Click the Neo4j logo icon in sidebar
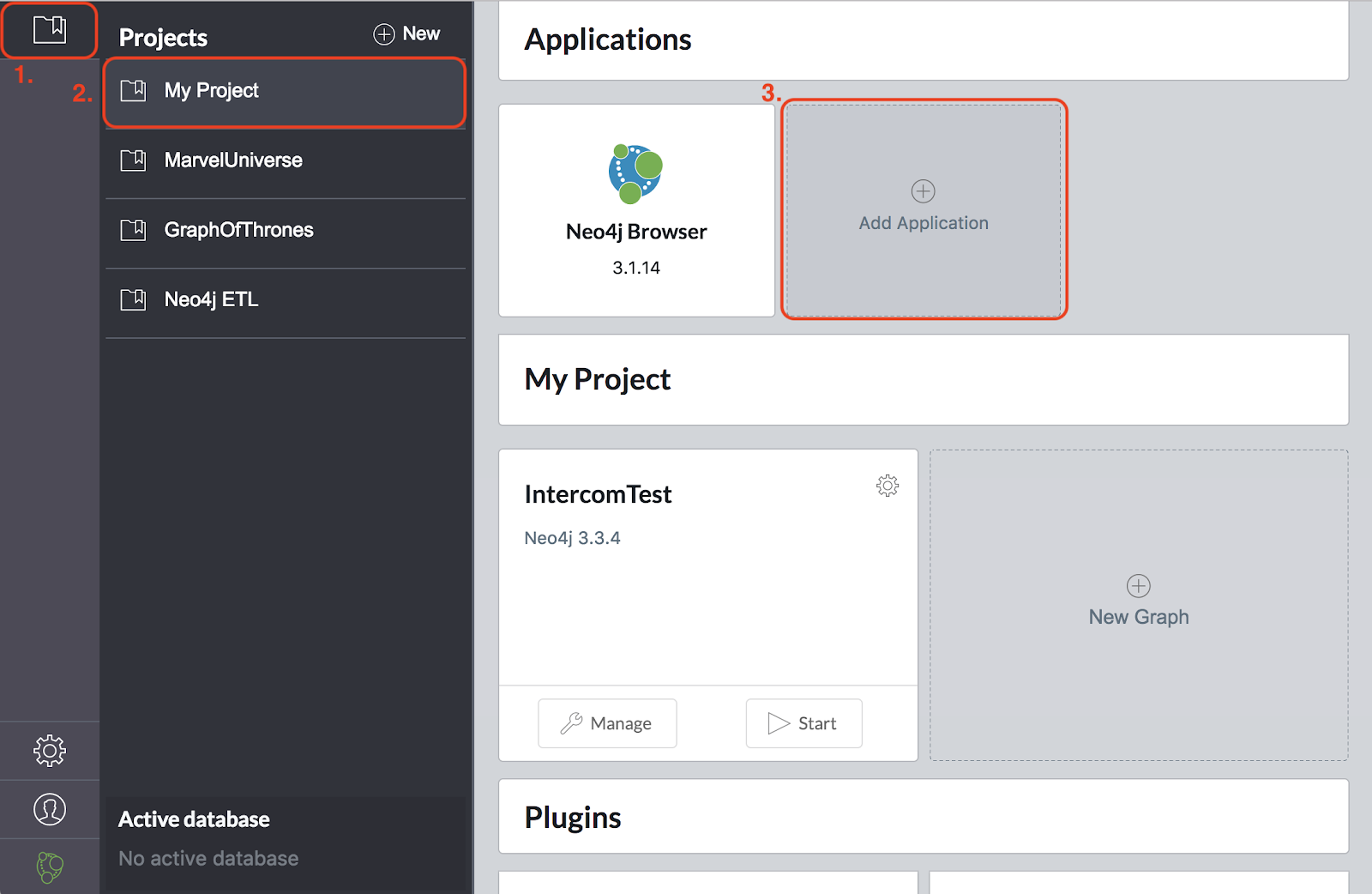1372x894 pixels. tap(50, 867)
